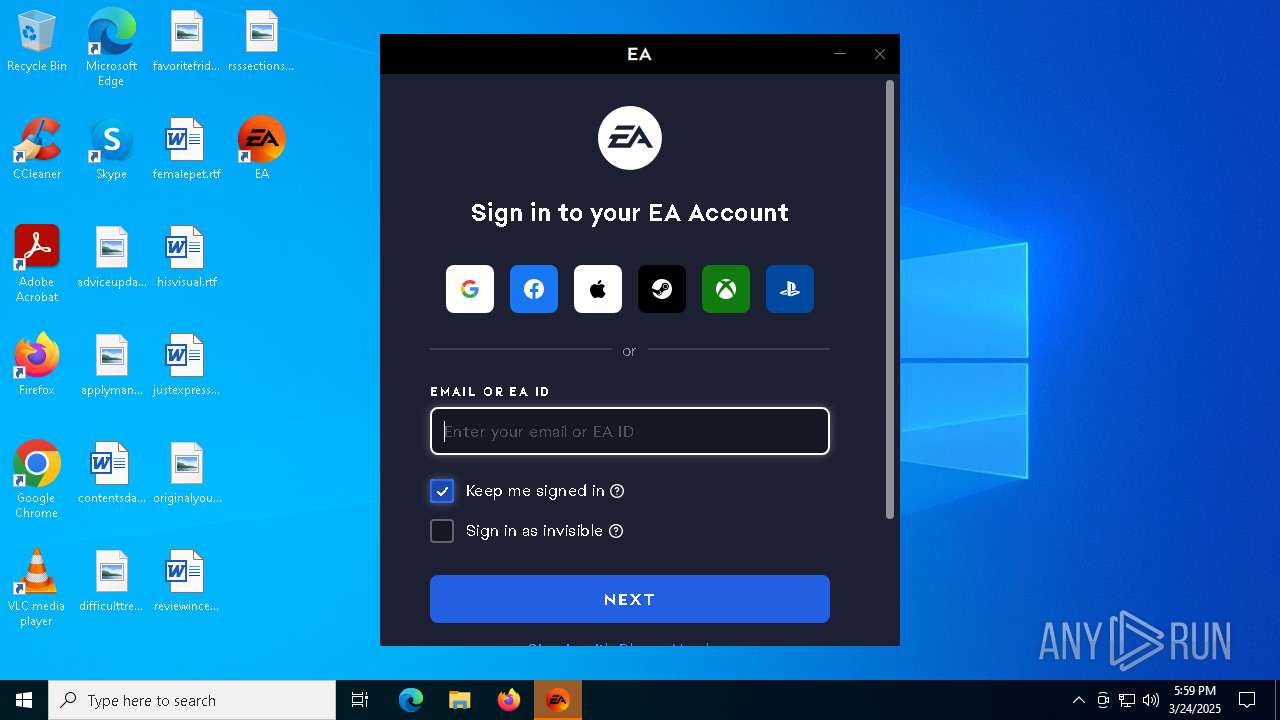The height and width of the screenshot is (720, 1280).
Task: Click EA app taskbar button
Action: [x=558, y=700]
